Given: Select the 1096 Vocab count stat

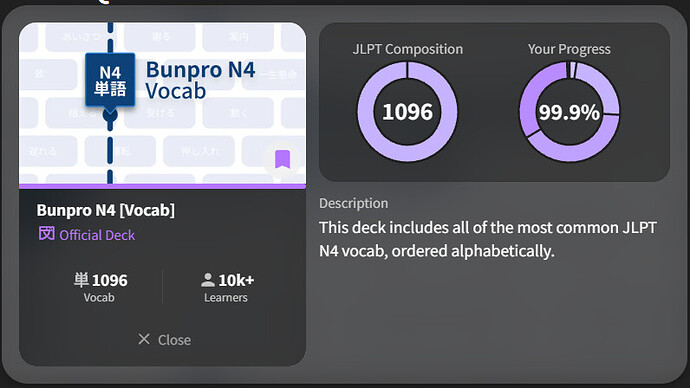Looking at the screenshot, I should [100, 288].
